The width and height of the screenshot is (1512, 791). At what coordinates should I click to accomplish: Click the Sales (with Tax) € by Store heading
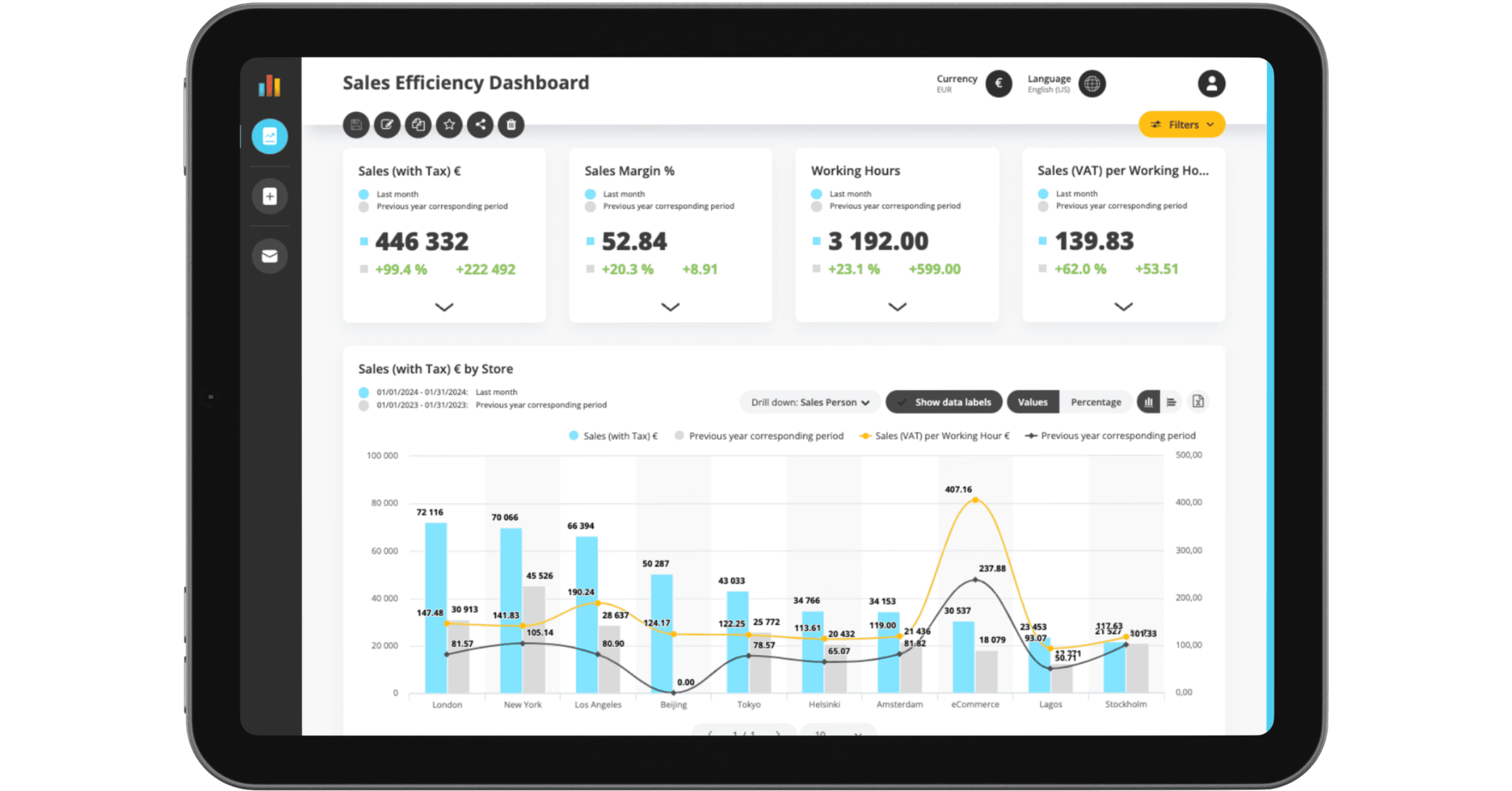point(435,369)
